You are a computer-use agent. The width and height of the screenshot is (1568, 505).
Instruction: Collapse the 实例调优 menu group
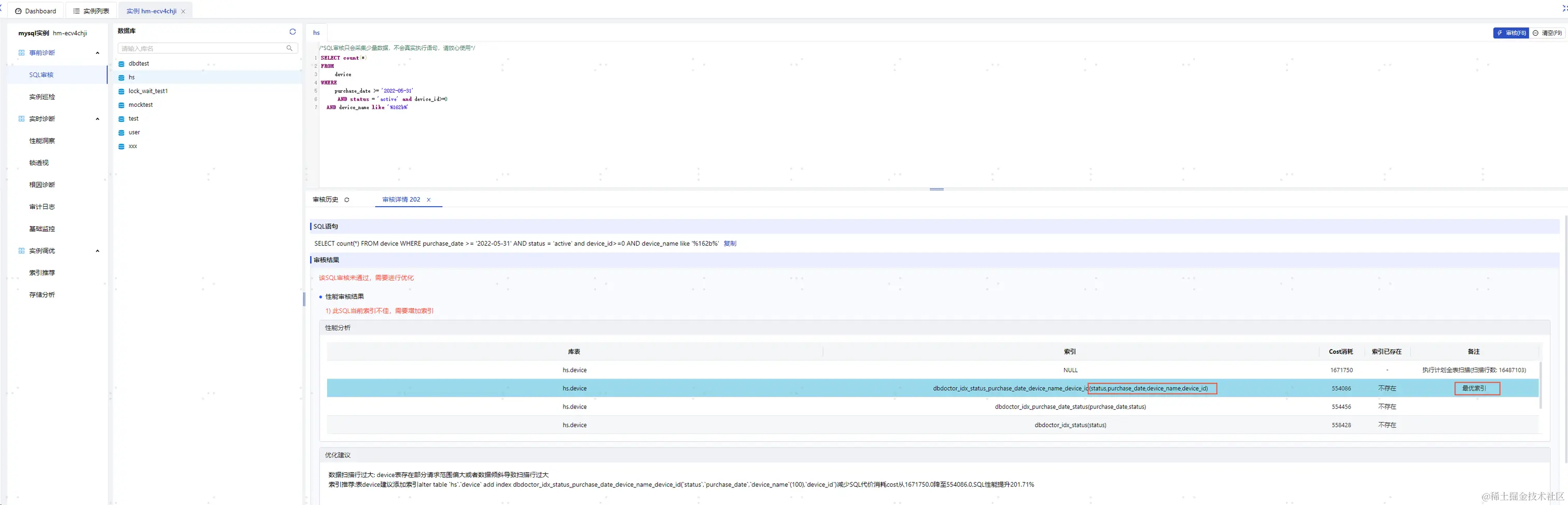point(97,250)
